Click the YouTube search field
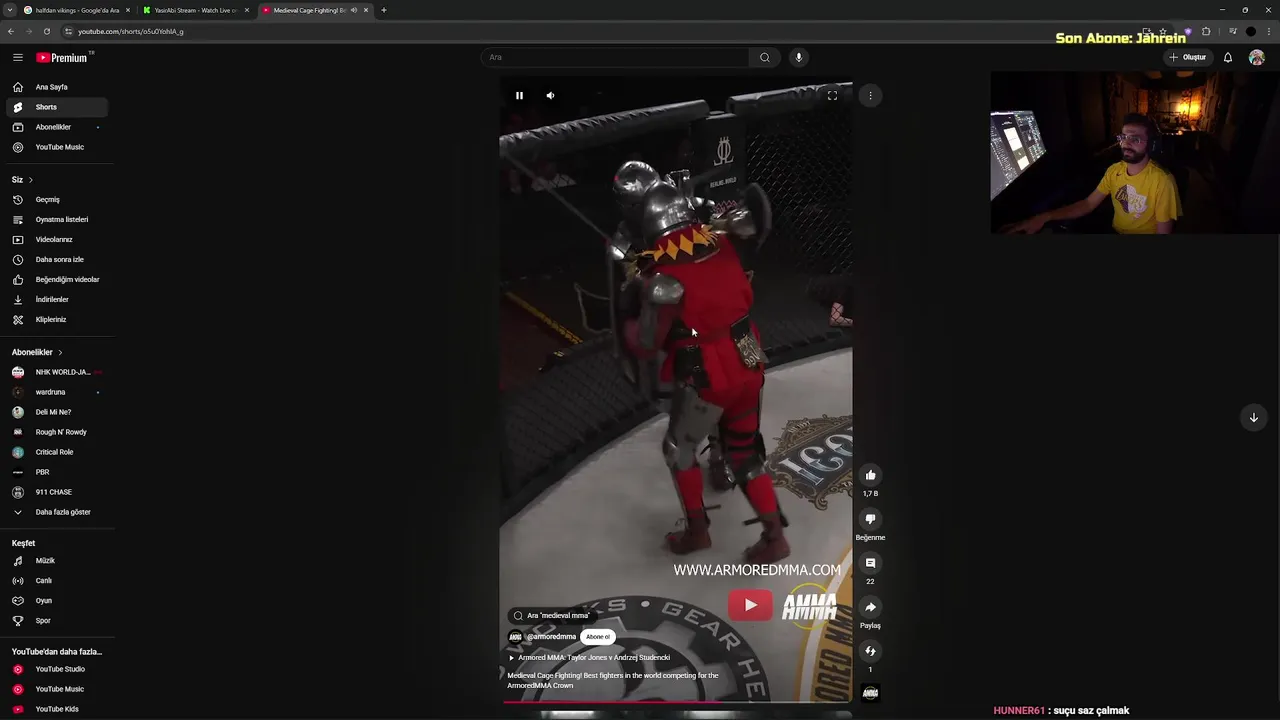1280x720 pixels. [x=615, y=57]
